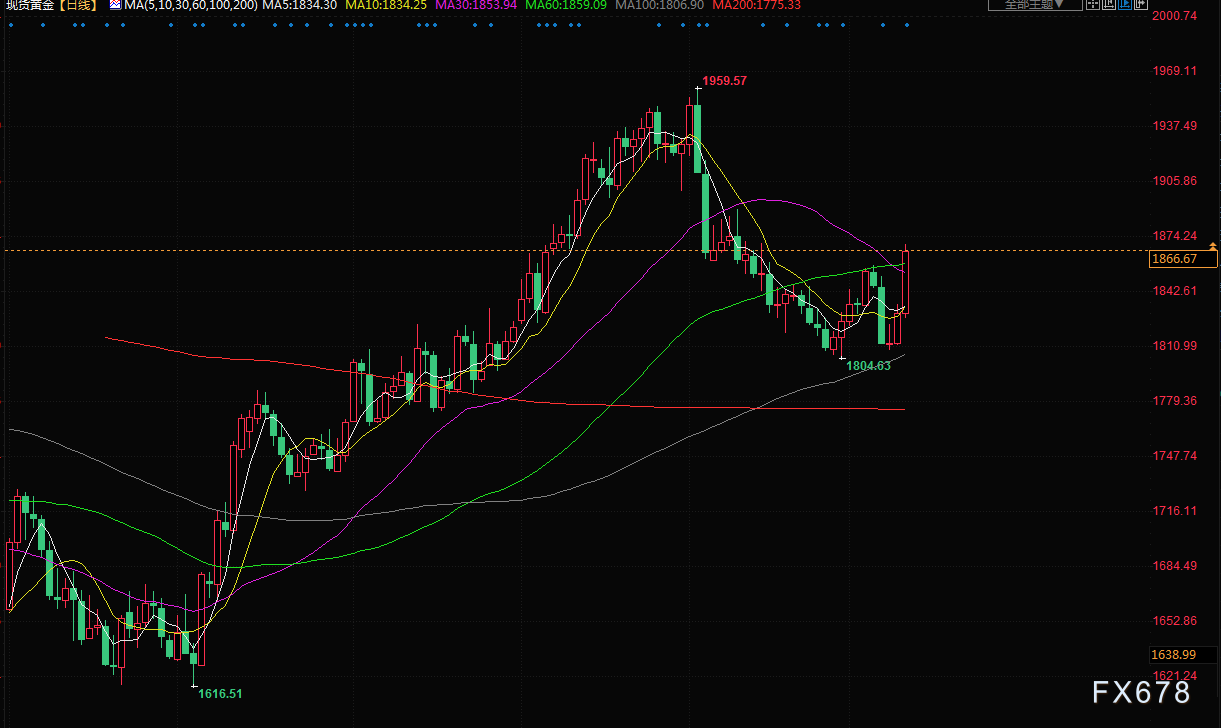Click the 1804.63 swing low label
The width and height of the screenshot is (1221, 728).
click(868, 366)
